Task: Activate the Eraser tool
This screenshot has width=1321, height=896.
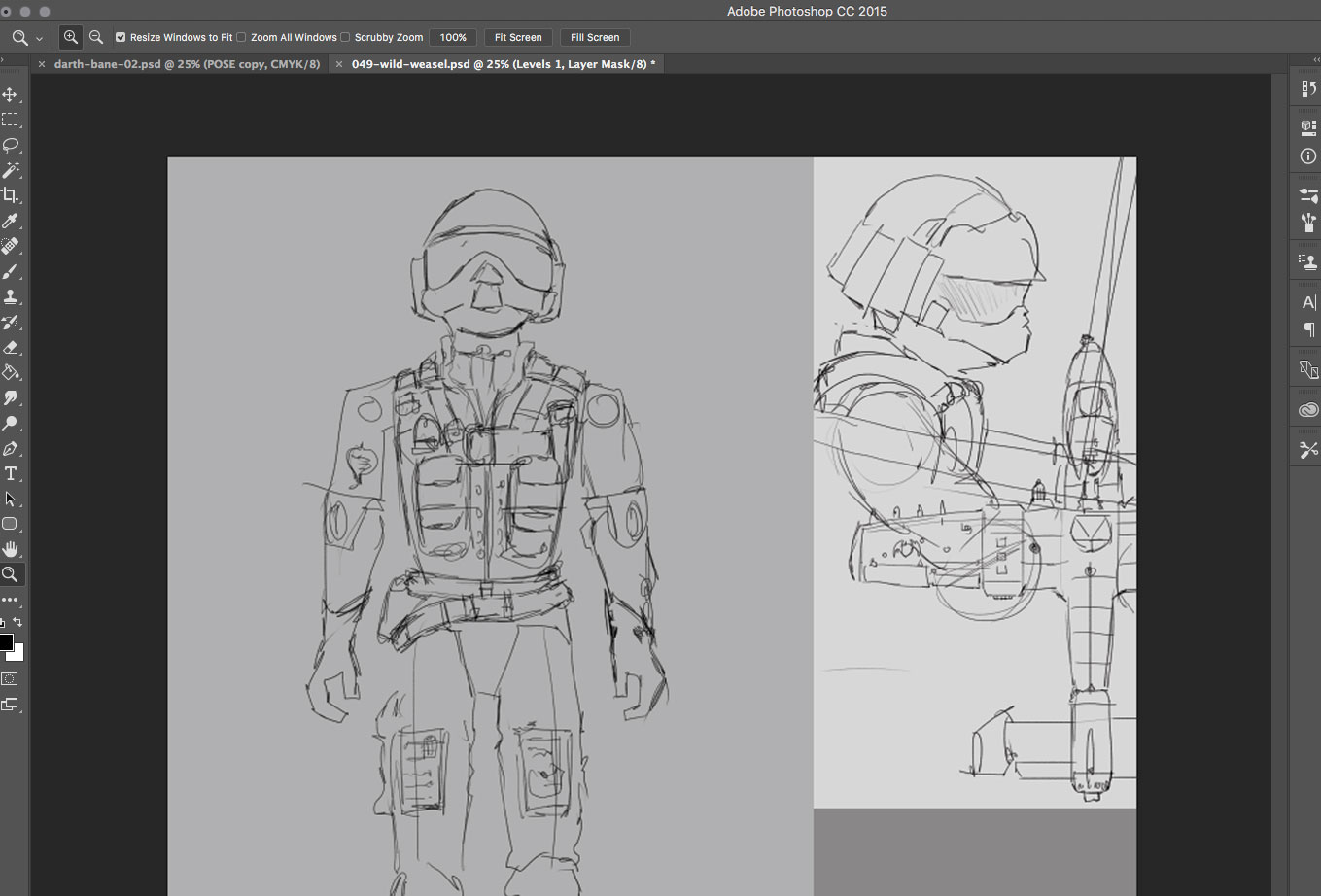Action: click(x=10, y=348)
